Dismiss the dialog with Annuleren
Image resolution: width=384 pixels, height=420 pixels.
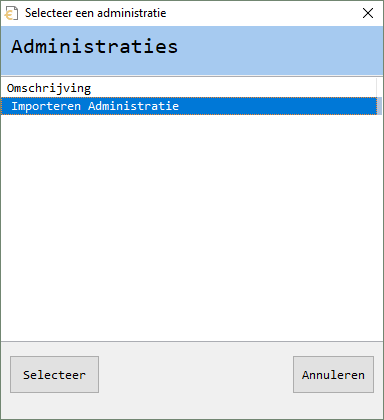[333, 374]
